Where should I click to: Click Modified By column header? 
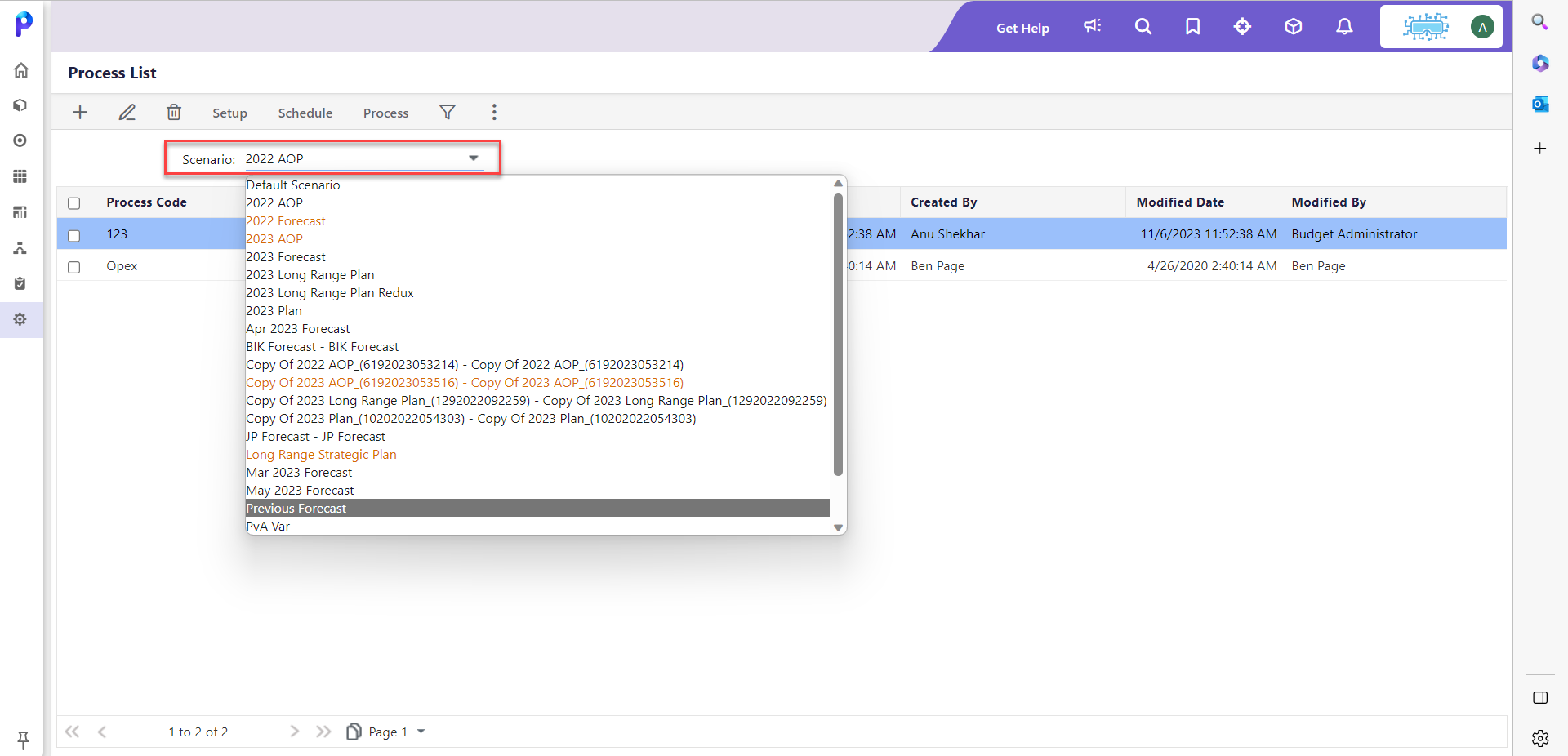tap(1329, 202)
